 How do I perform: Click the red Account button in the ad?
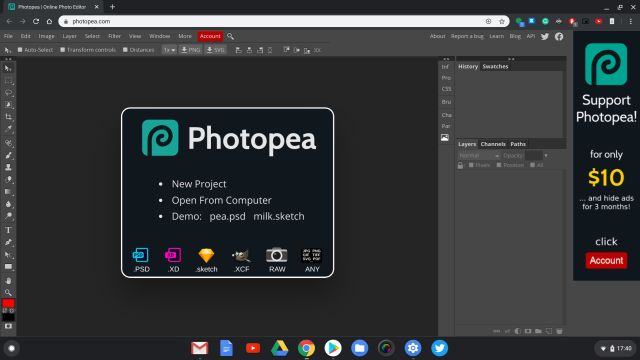pos(606,260)
